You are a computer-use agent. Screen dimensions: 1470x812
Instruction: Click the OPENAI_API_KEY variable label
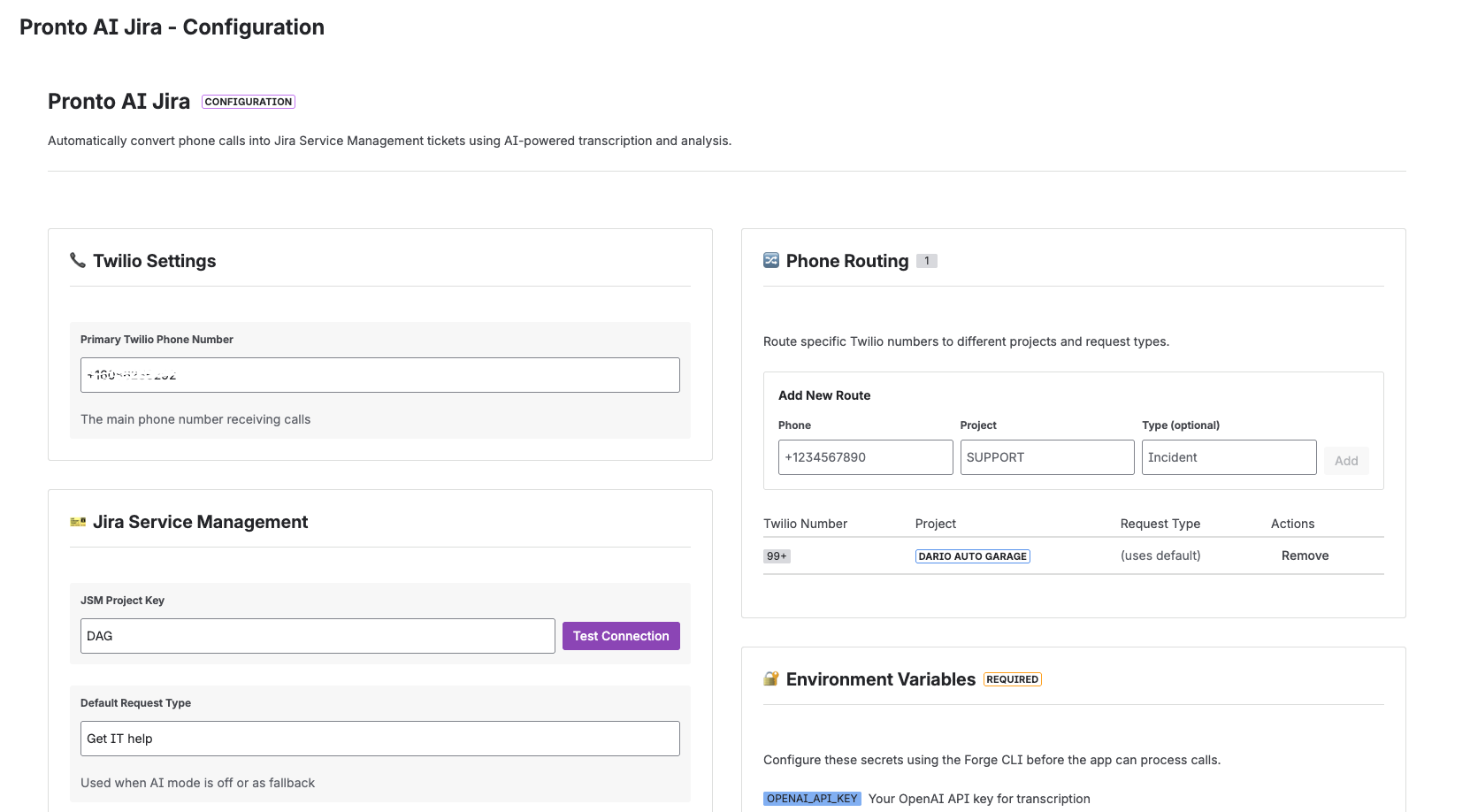(812, 799)
